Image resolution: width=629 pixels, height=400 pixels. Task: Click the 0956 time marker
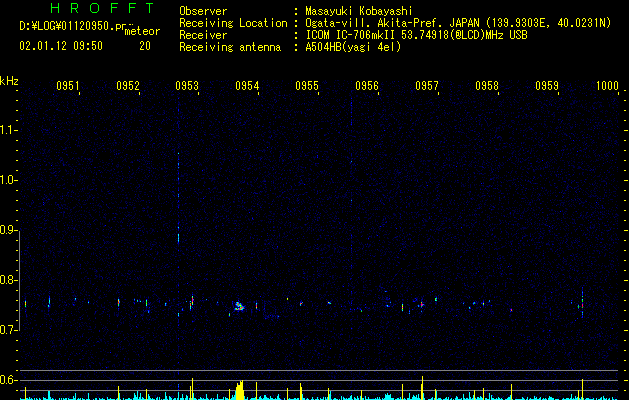pos(367,85)
